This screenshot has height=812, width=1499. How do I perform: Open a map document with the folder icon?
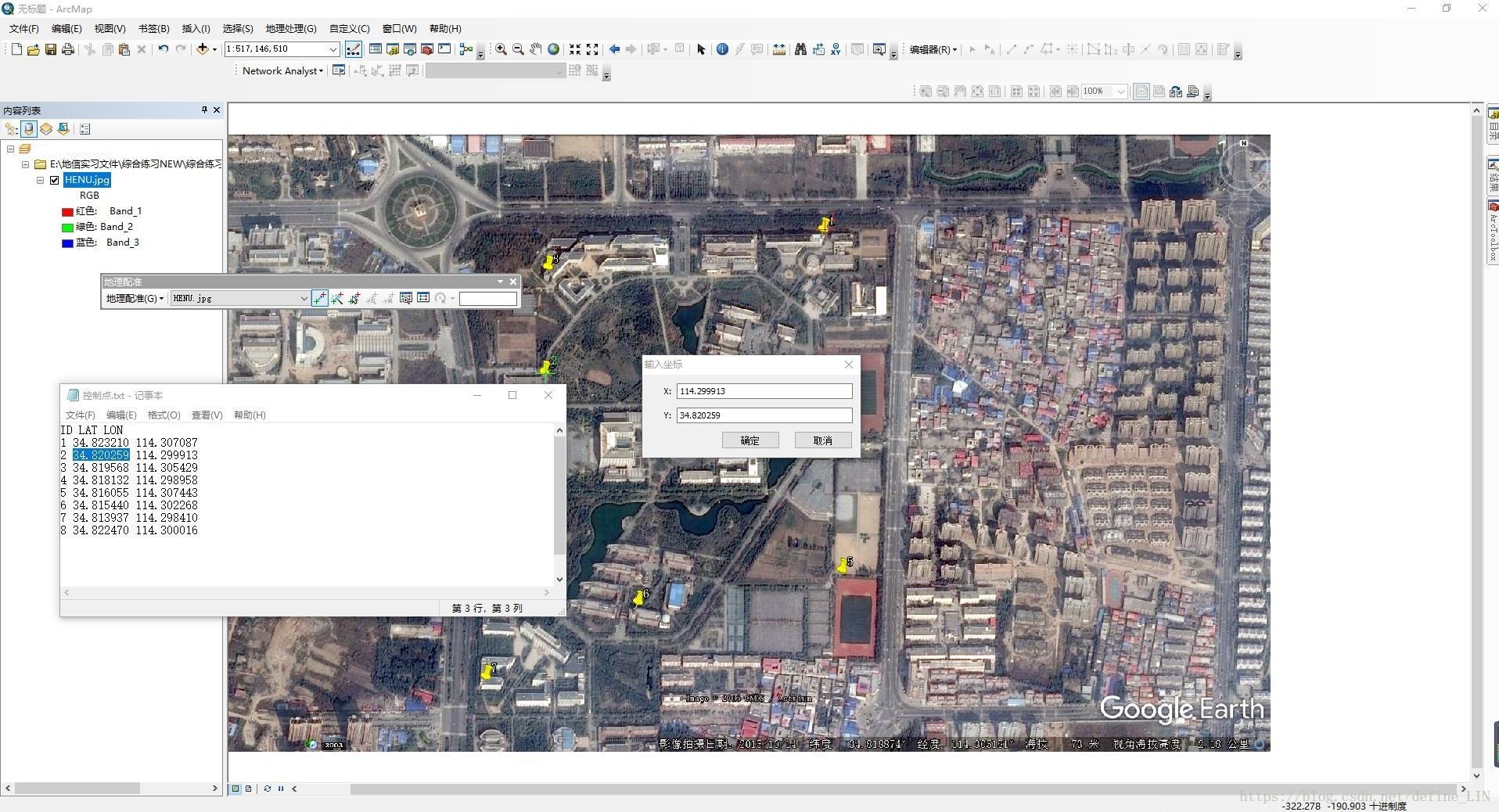(33, 49)
